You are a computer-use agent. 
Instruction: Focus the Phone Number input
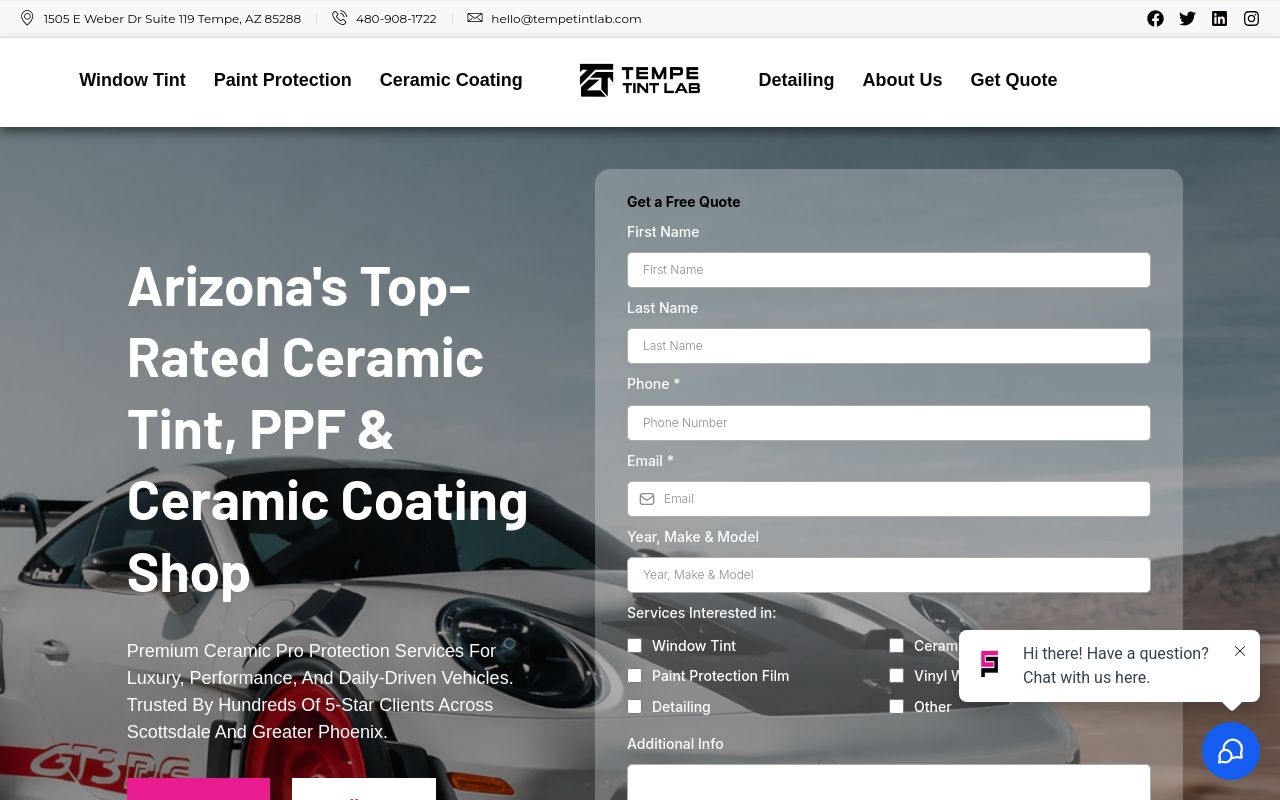click(x=888, y=423)
